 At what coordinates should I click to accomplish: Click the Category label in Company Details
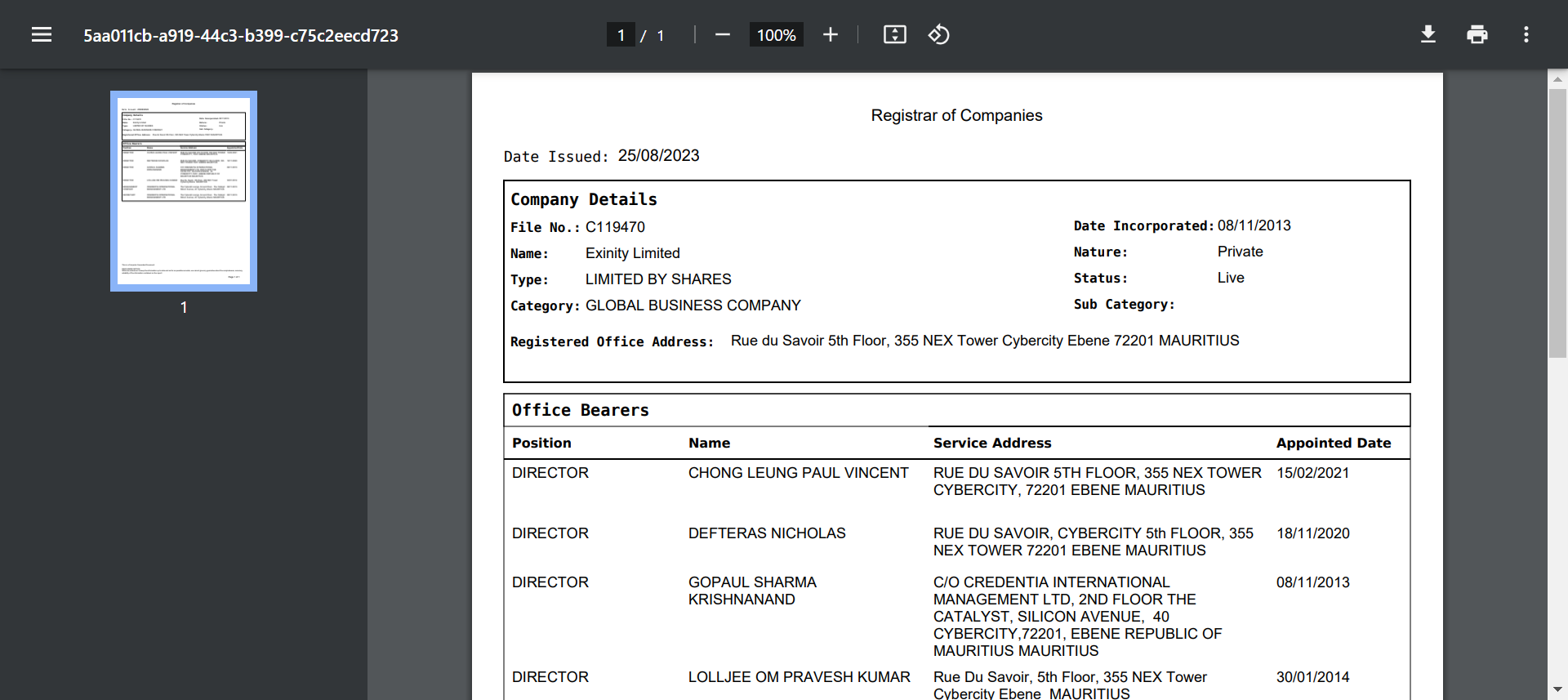(545, 305)
